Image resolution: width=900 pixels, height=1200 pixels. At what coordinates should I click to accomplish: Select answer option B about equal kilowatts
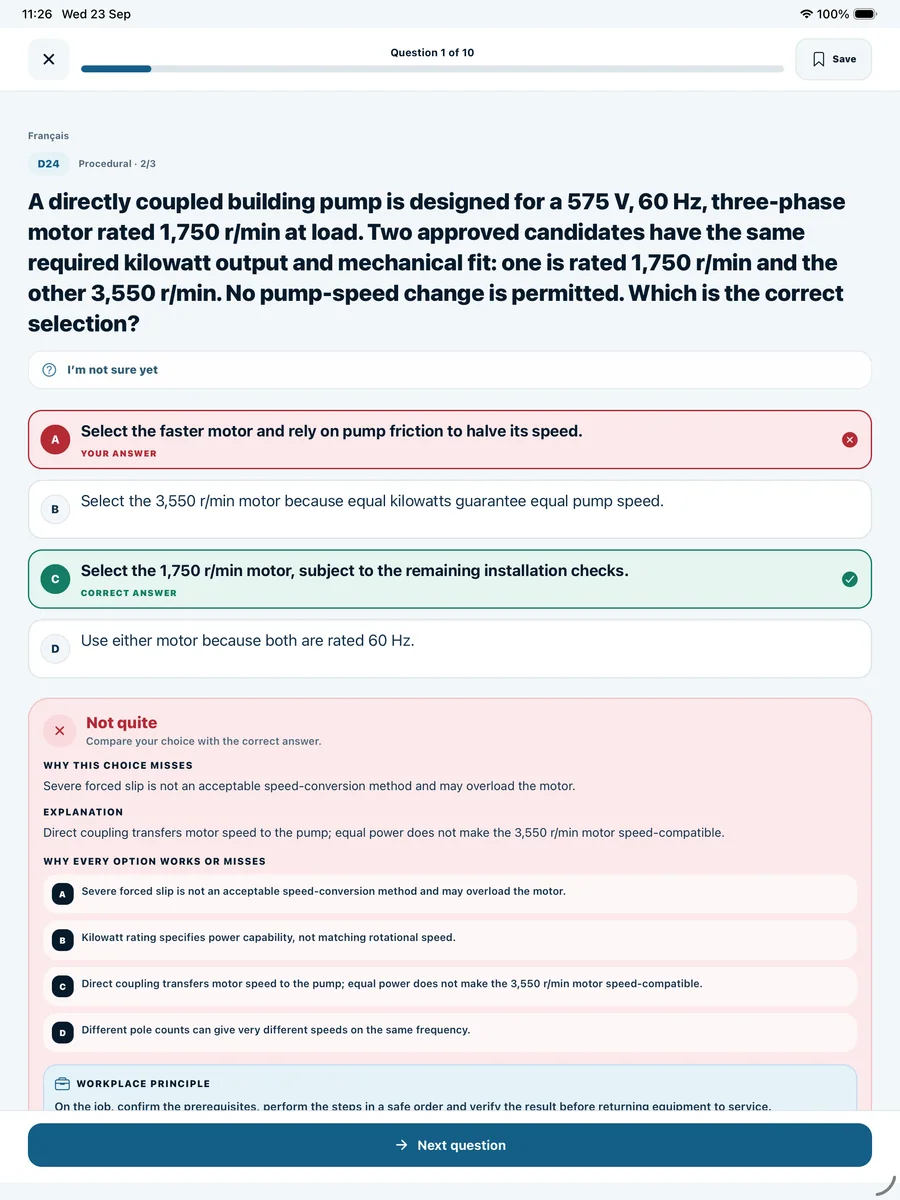pos(450,509)
